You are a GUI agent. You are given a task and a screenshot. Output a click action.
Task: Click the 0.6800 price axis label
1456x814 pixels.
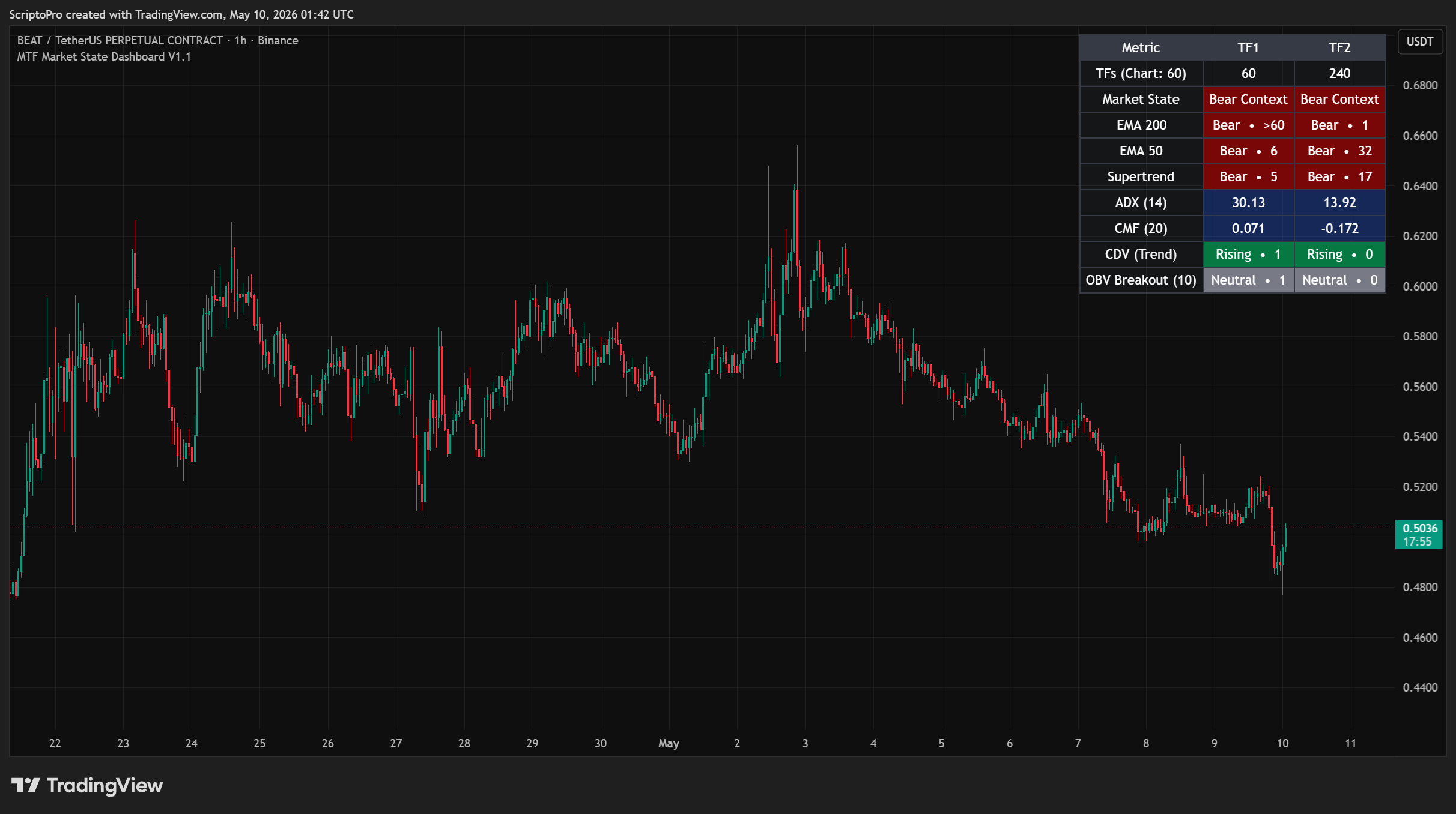click(1420, 85)
